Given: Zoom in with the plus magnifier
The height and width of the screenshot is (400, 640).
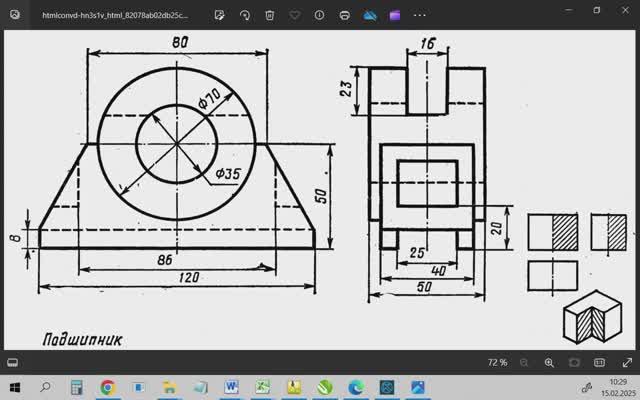Looking at the screenshot, I should (549, 362).
